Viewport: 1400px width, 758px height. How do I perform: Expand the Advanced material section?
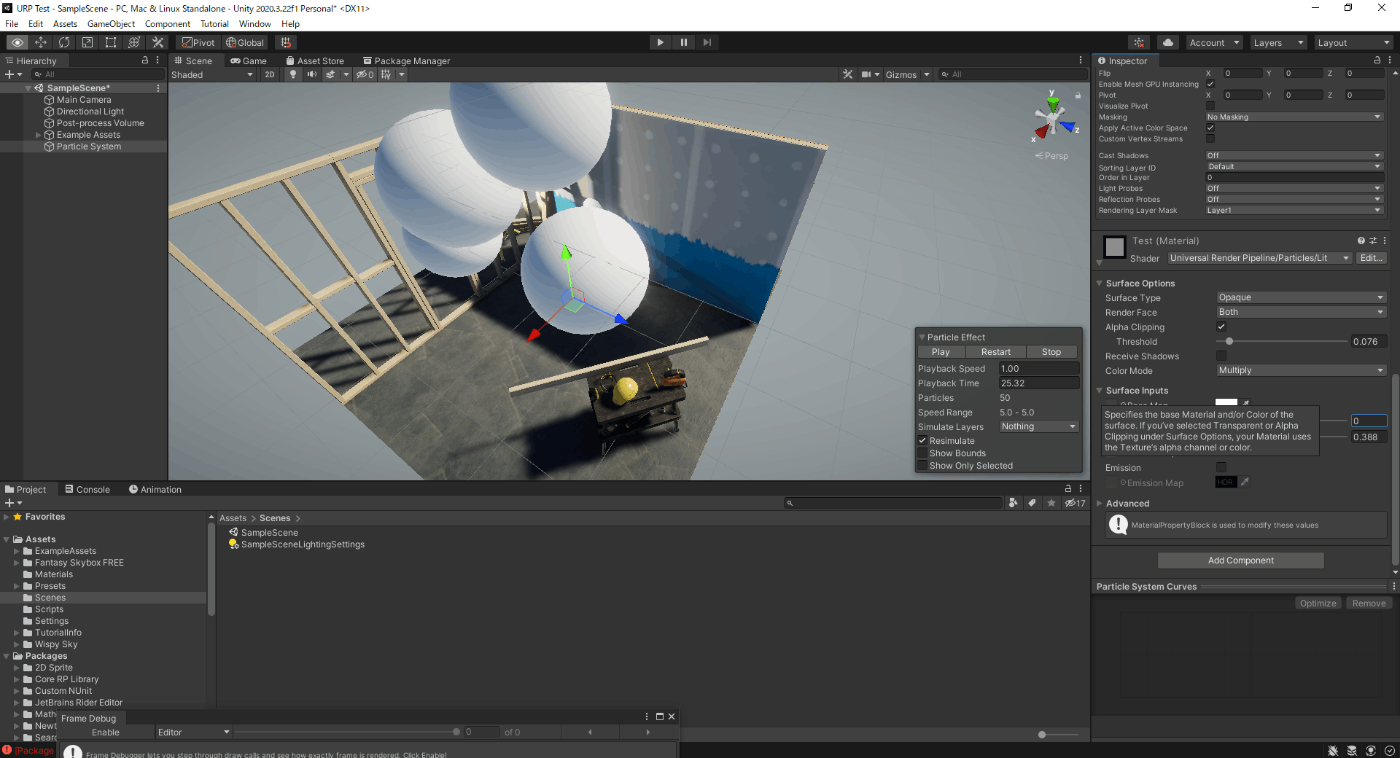pyautogui.click(x=1101, y=504)
